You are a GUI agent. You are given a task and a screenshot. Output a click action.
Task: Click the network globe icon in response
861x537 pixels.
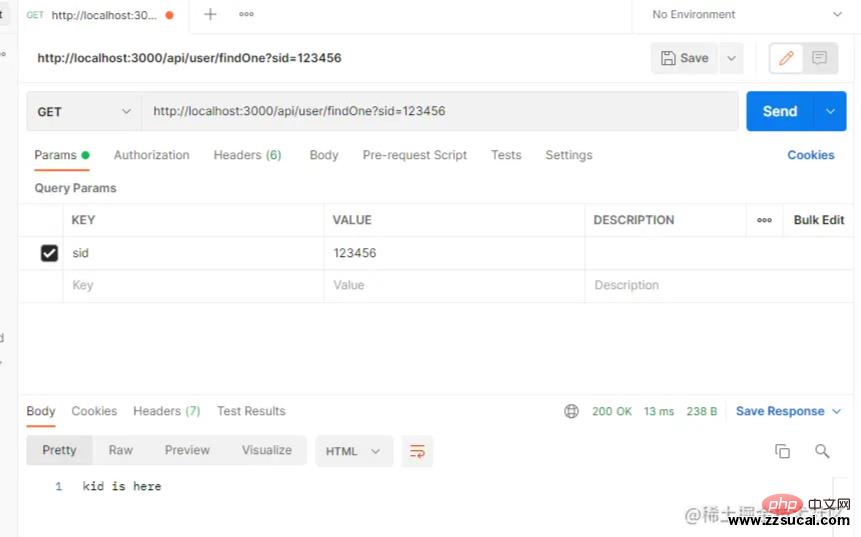pos(571,411)
